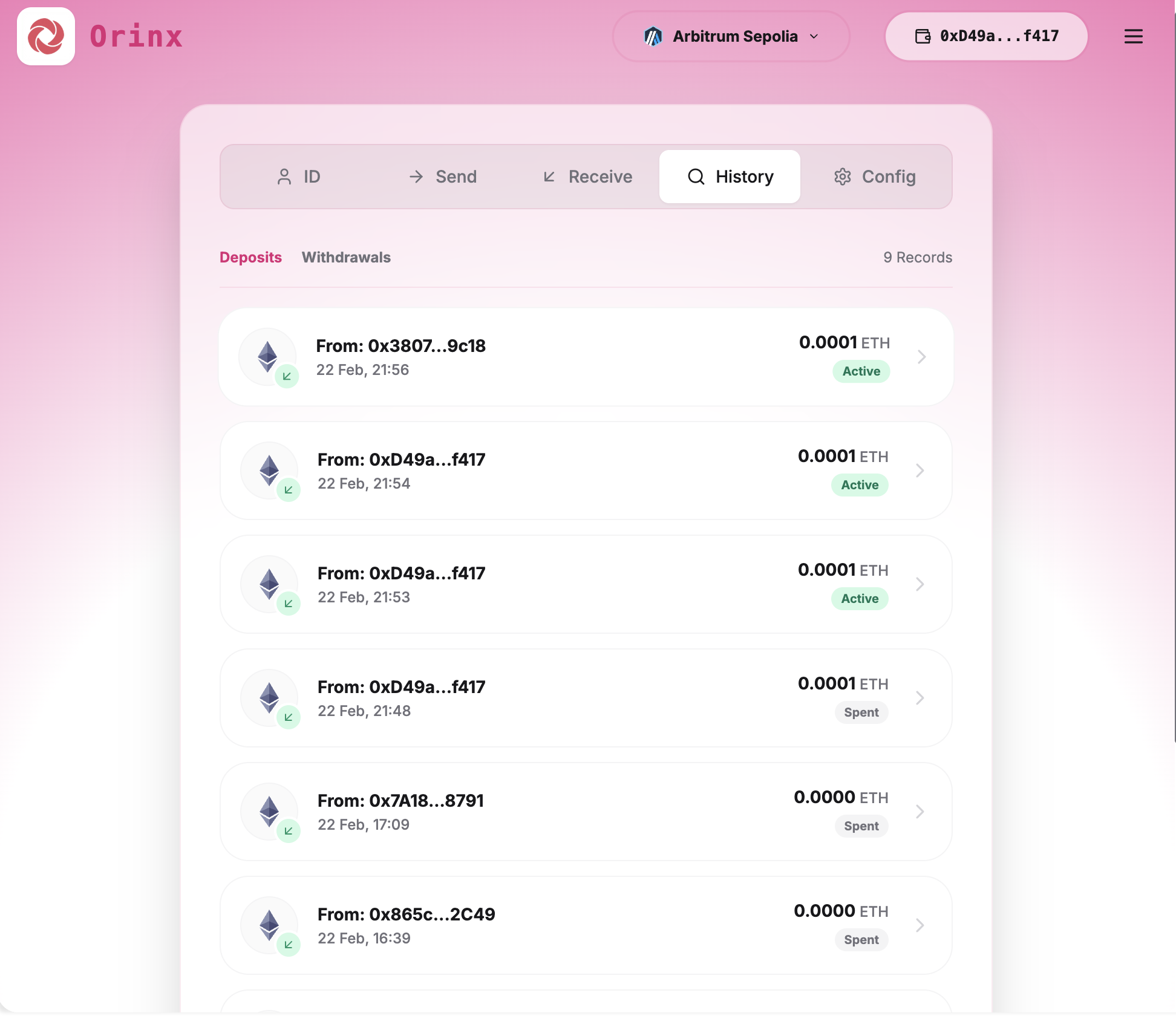Image resolution: width=1176 pixels, height=1016 pixels.
Task: Open the ID tab
Action: pos(299,177)
